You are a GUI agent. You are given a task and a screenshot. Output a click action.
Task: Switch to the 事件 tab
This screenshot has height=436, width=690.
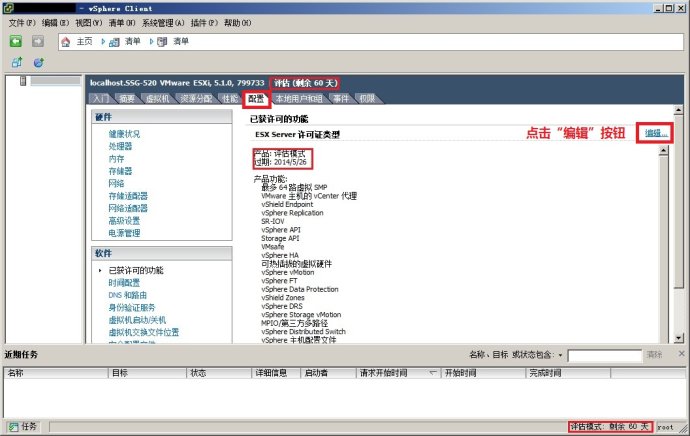tap(341, 99)
